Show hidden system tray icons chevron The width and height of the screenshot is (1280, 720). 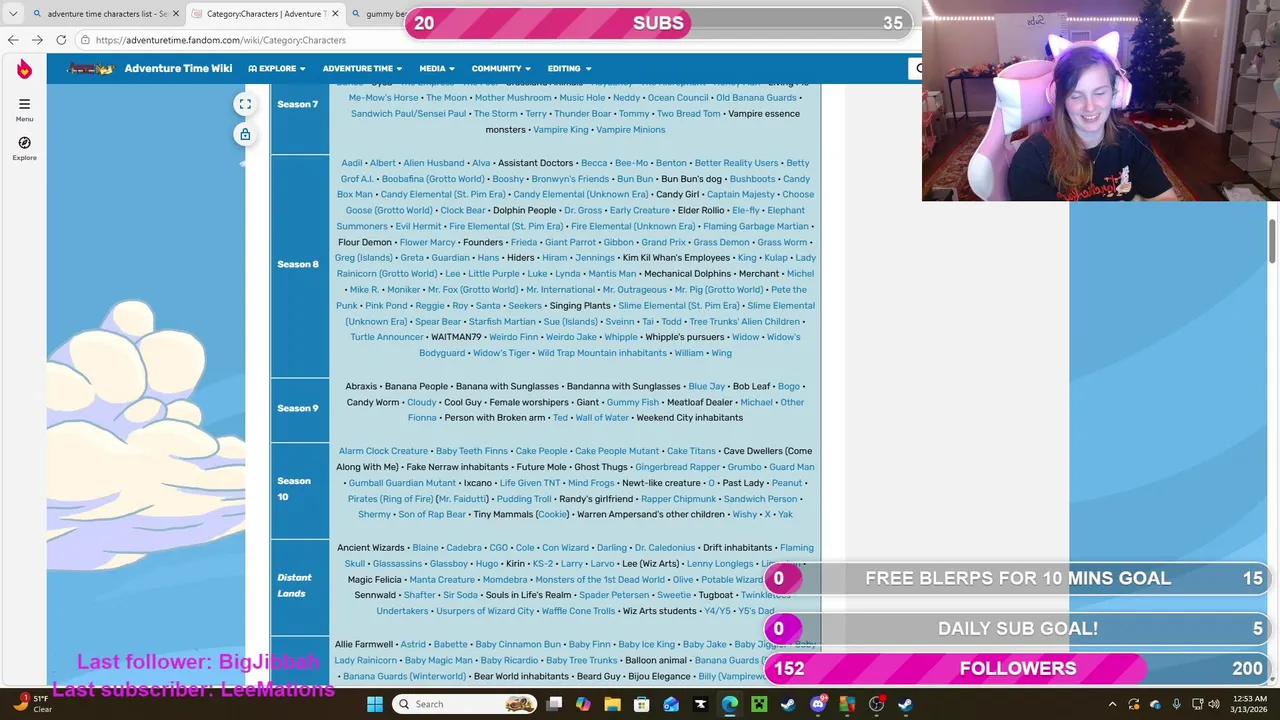[1112, 704]
